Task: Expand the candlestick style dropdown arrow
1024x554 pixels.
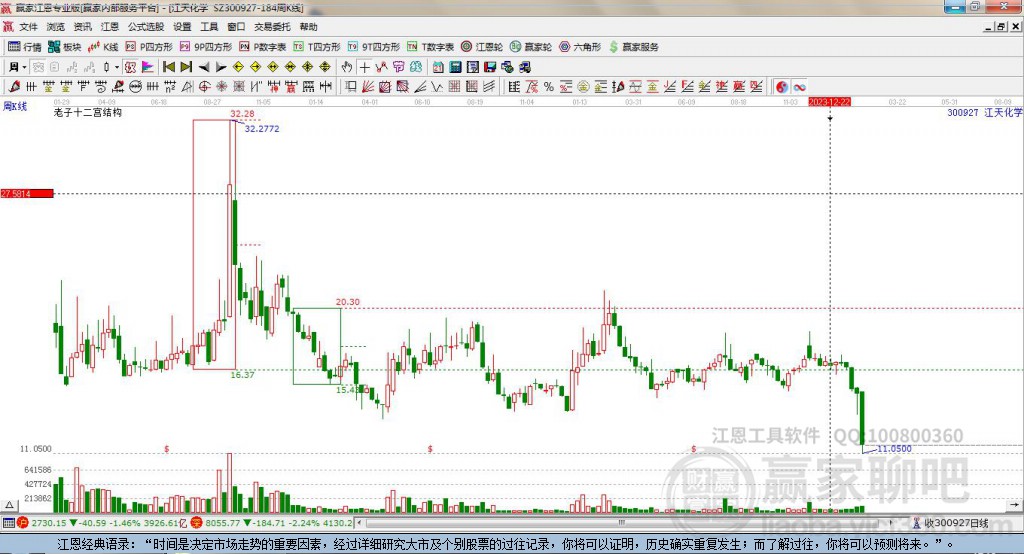Action: (x=117, y=67)
